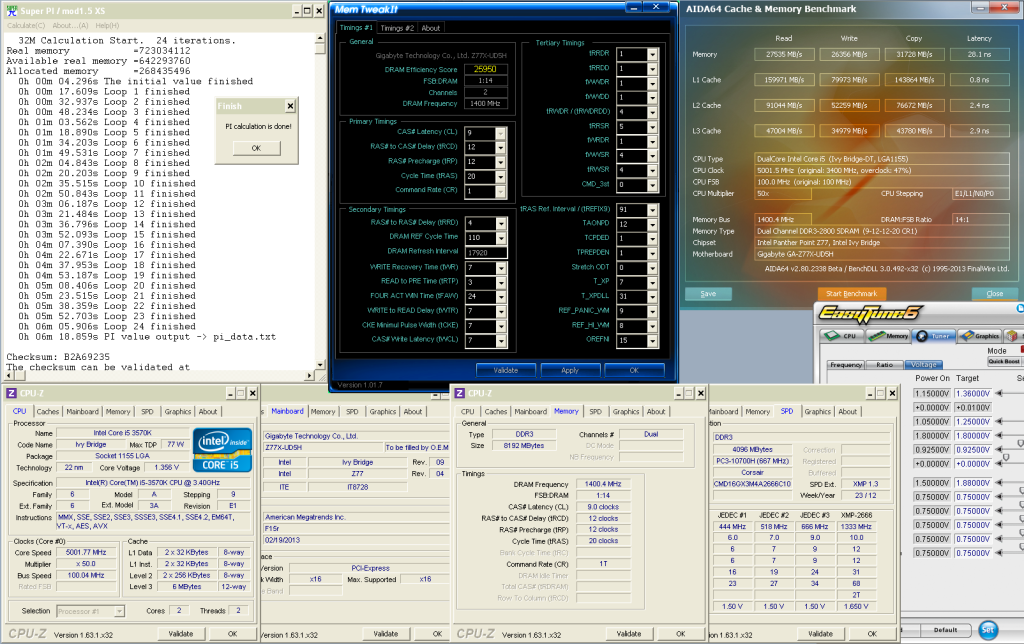Open the About tab in MemTweakIt
This screenshot has height=644, width=1024.
tap(430, 28)
